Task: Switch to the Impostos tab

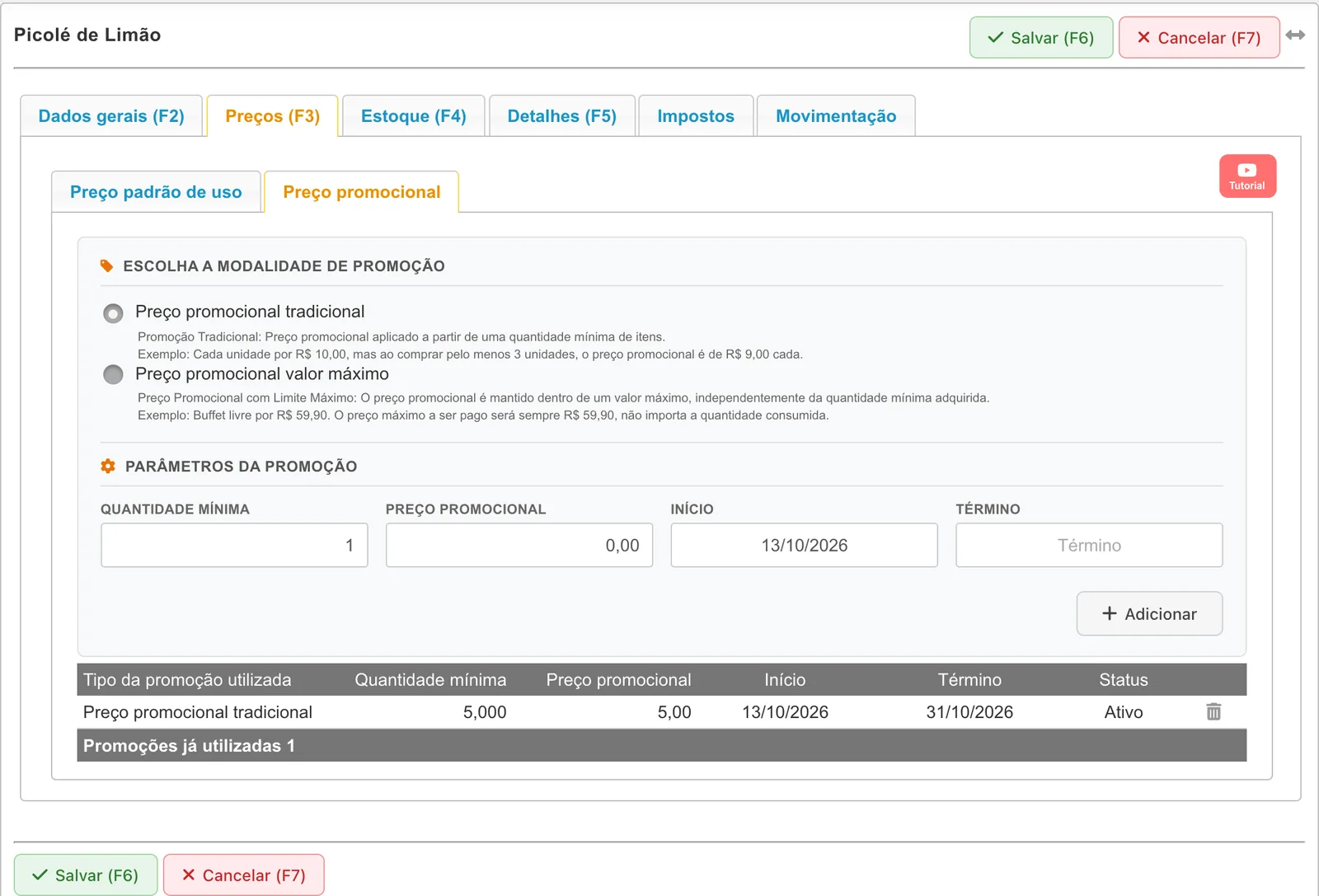Action: [696, 116]
